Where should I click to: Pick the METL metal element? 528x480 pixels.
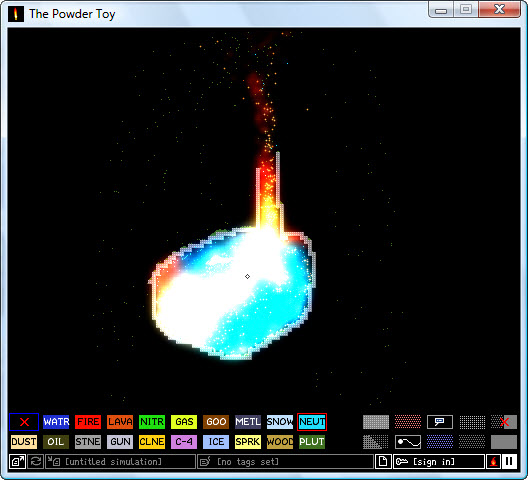(248, 422)
